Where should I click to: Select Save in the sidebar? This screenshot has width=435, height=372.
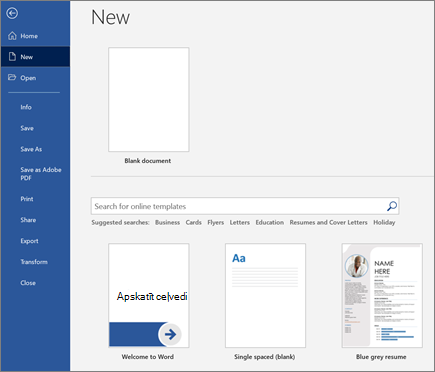tap(27, 128)
